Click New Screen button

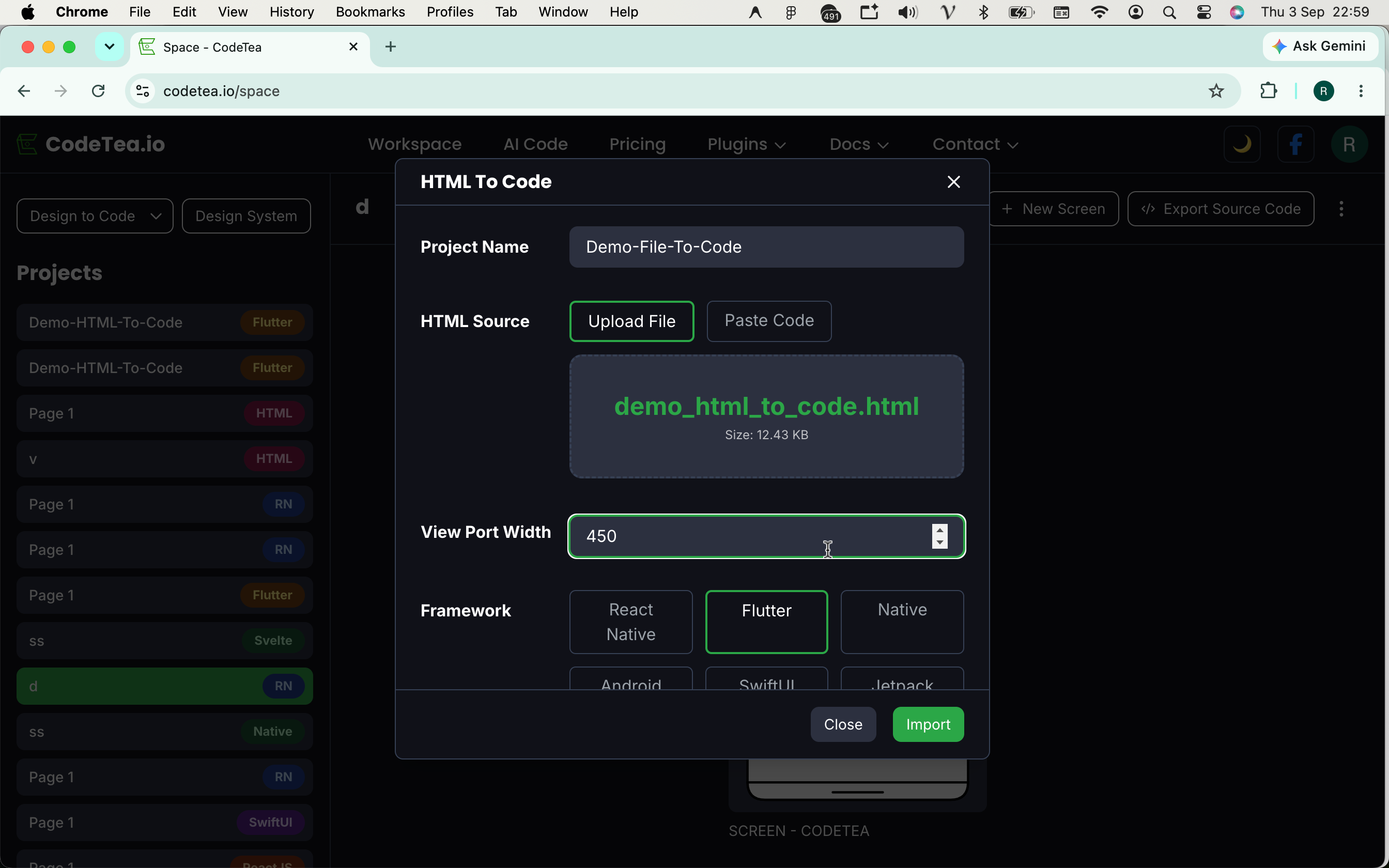[x=1054, y=209]
